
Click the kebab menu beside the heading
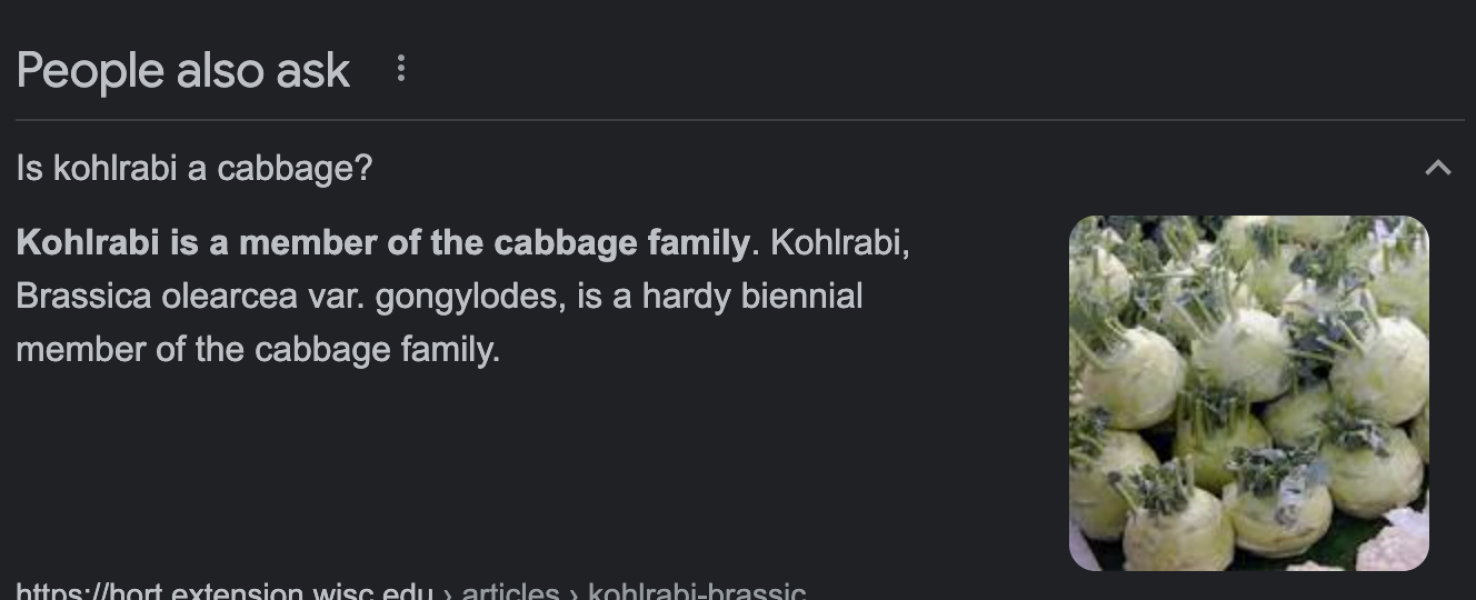point(403,70)
